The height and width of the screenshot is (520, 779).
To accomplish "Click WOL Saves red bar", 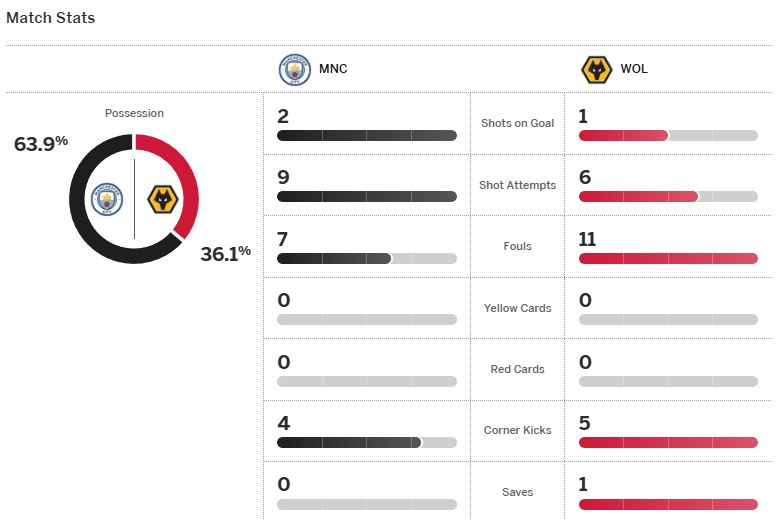I will tap(668, 504).
